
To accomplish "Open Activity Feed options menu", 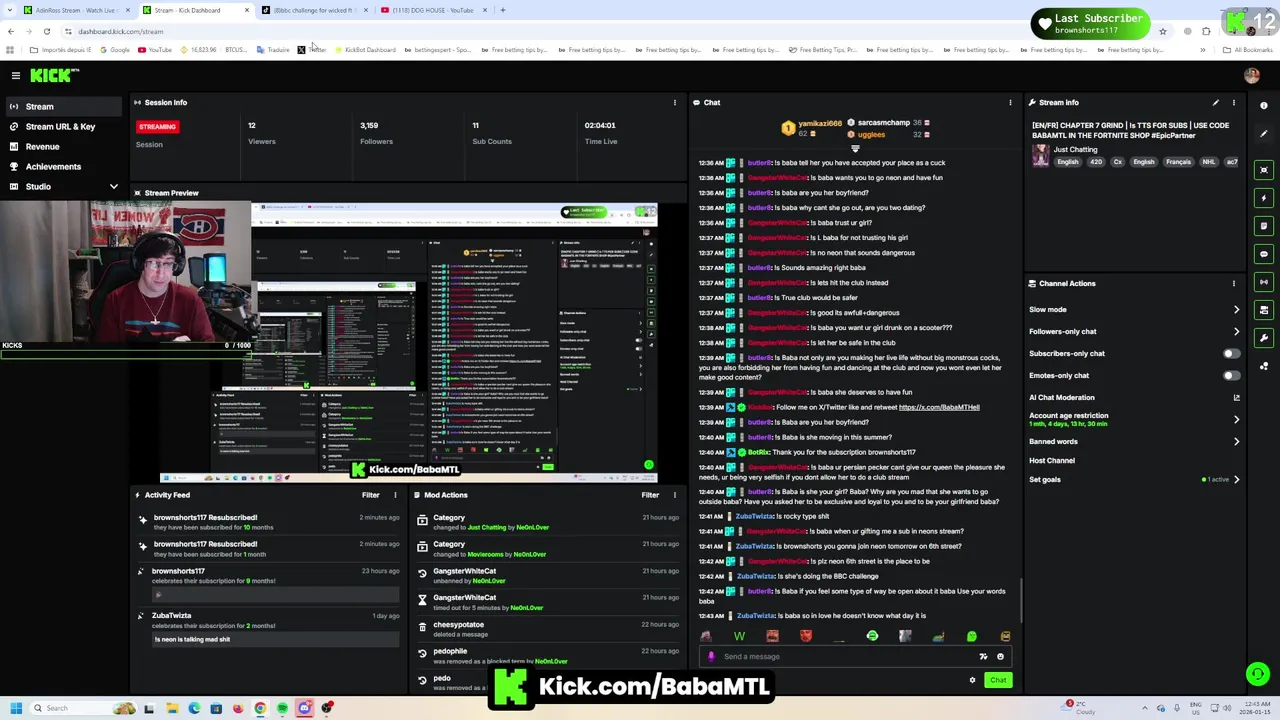I will click(395, 495).
